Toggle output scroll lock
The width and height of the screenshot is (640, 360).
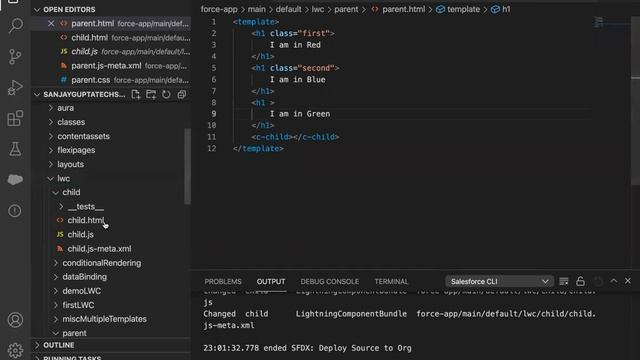(x=580, y=281)
